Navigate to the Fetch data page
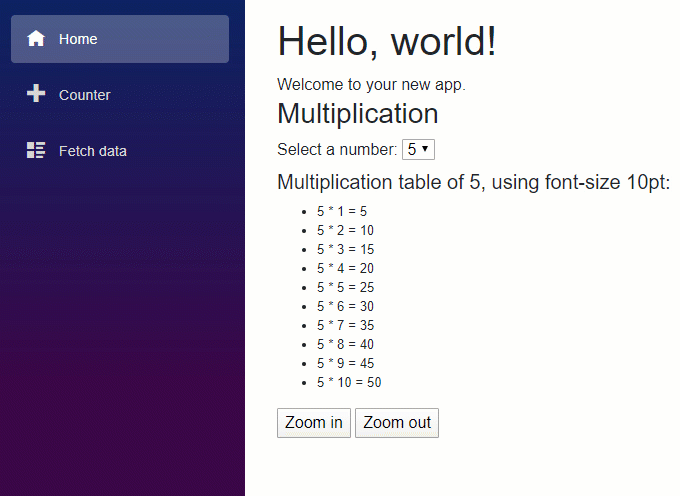This screenshot has height=496, width=680. (92, 151)
